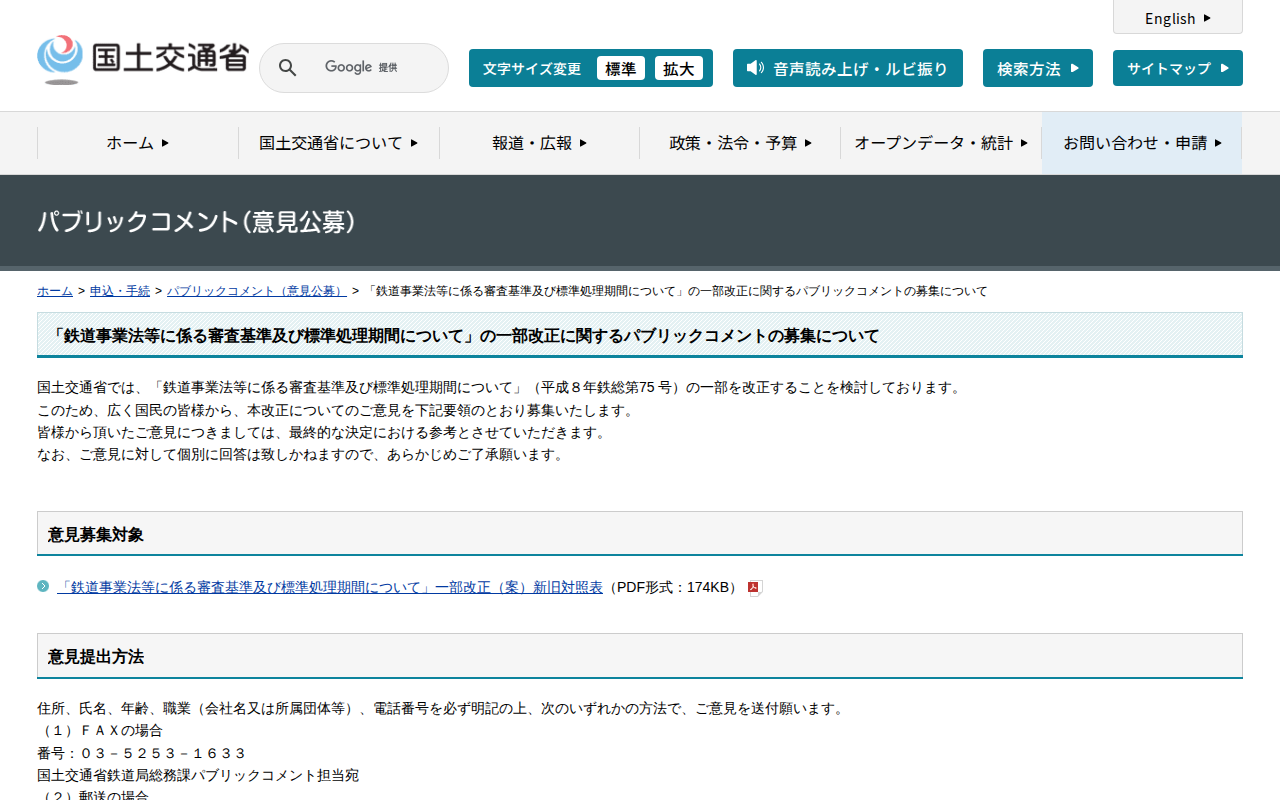
Task: Click the arrow icon next to English
Action: [x=1207, y=18]
